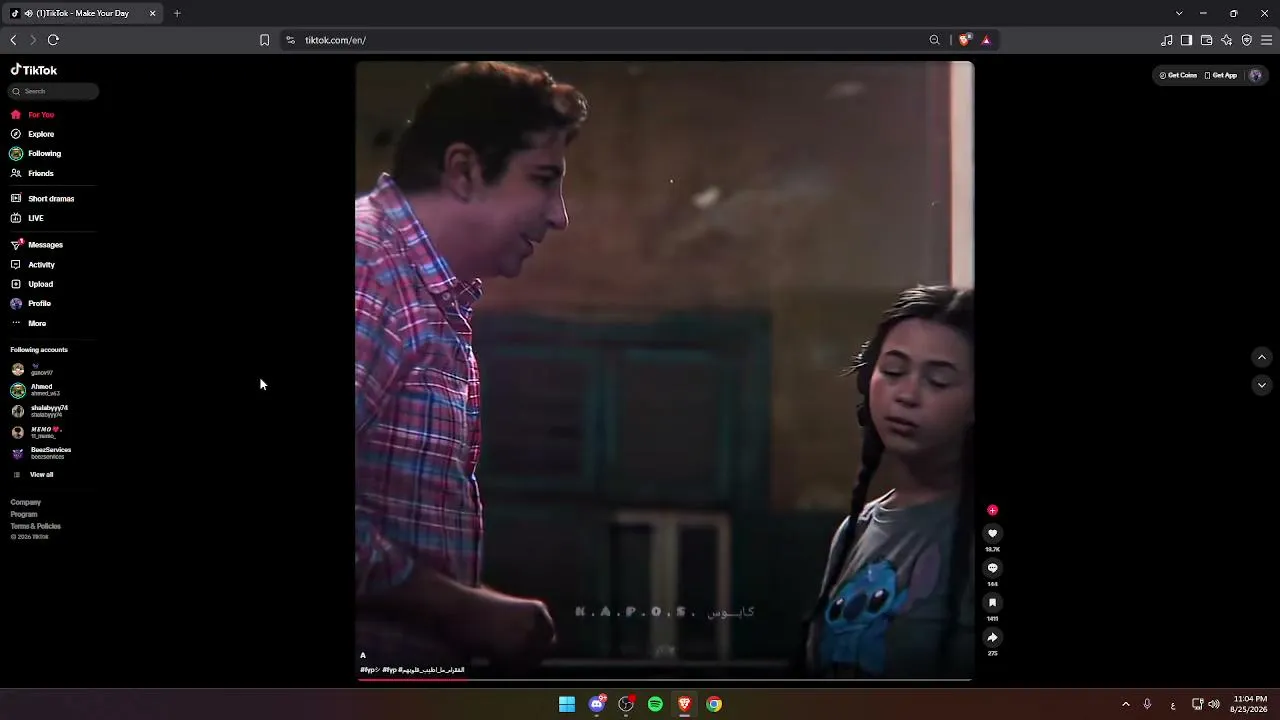
Task: Close the TikTok browser tab
Action: coord(152,13)
